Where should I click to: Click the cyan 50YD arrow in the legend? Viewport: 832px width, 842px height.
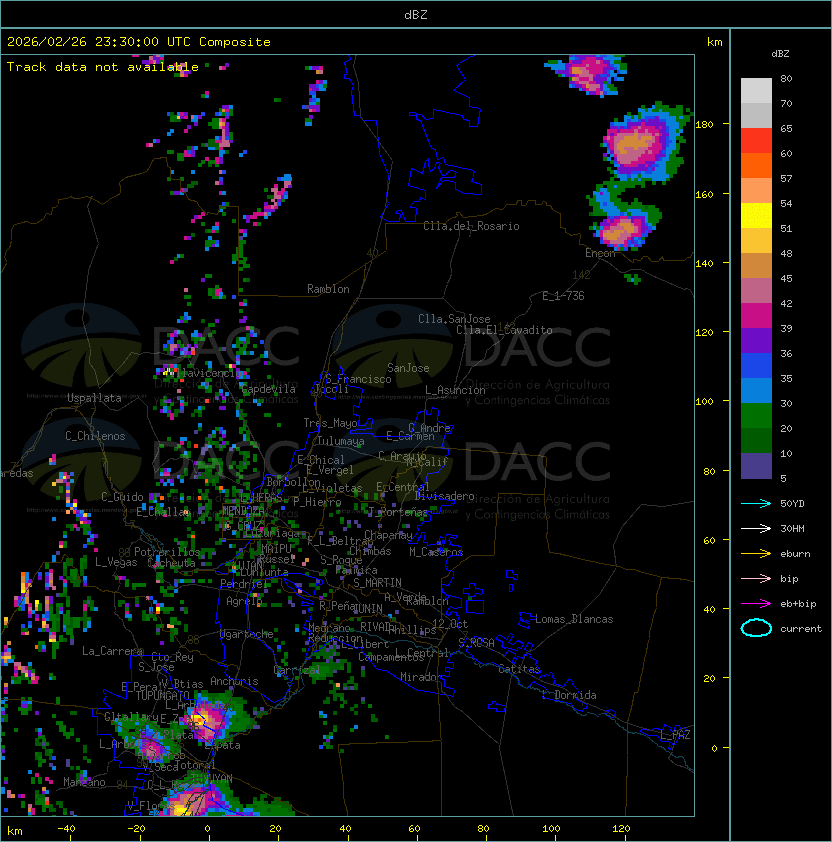click(756, 504)
